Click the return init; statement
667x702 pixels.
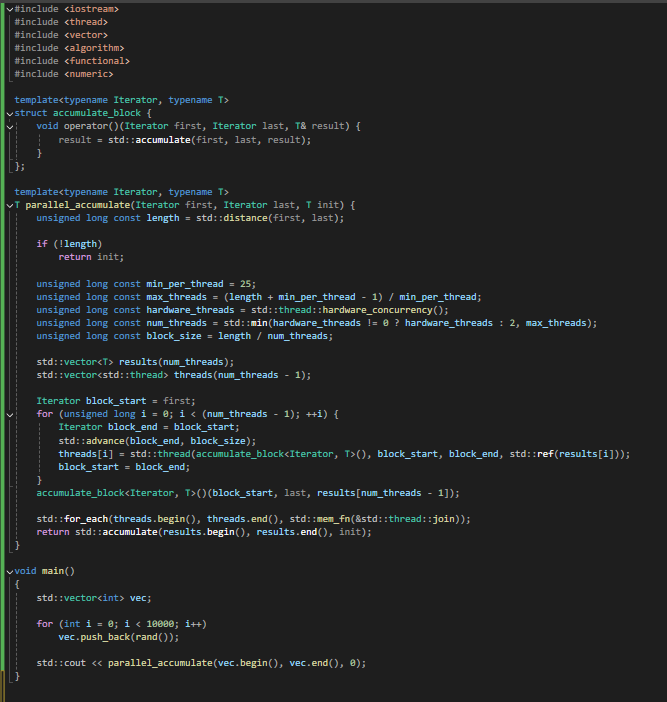click(x=91, y=257)
